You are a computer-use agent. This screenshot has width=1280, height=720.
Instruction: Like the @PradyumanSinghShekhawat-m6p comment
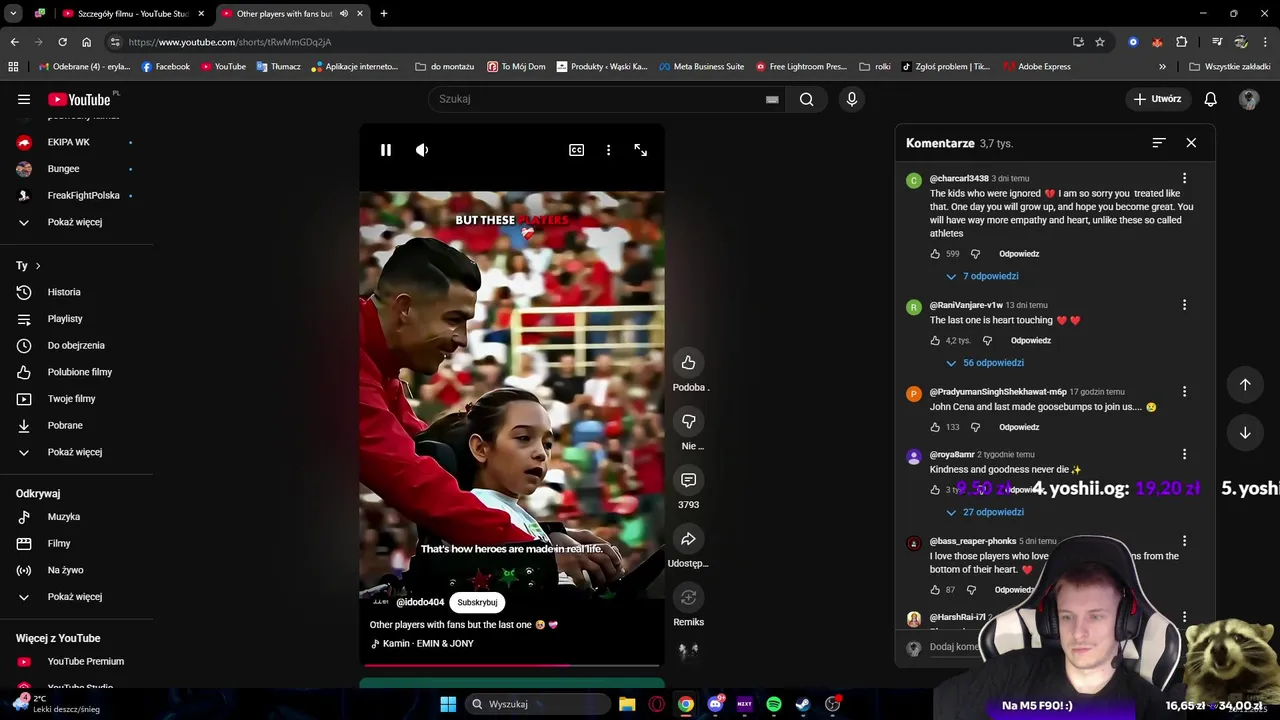[936, 427]
